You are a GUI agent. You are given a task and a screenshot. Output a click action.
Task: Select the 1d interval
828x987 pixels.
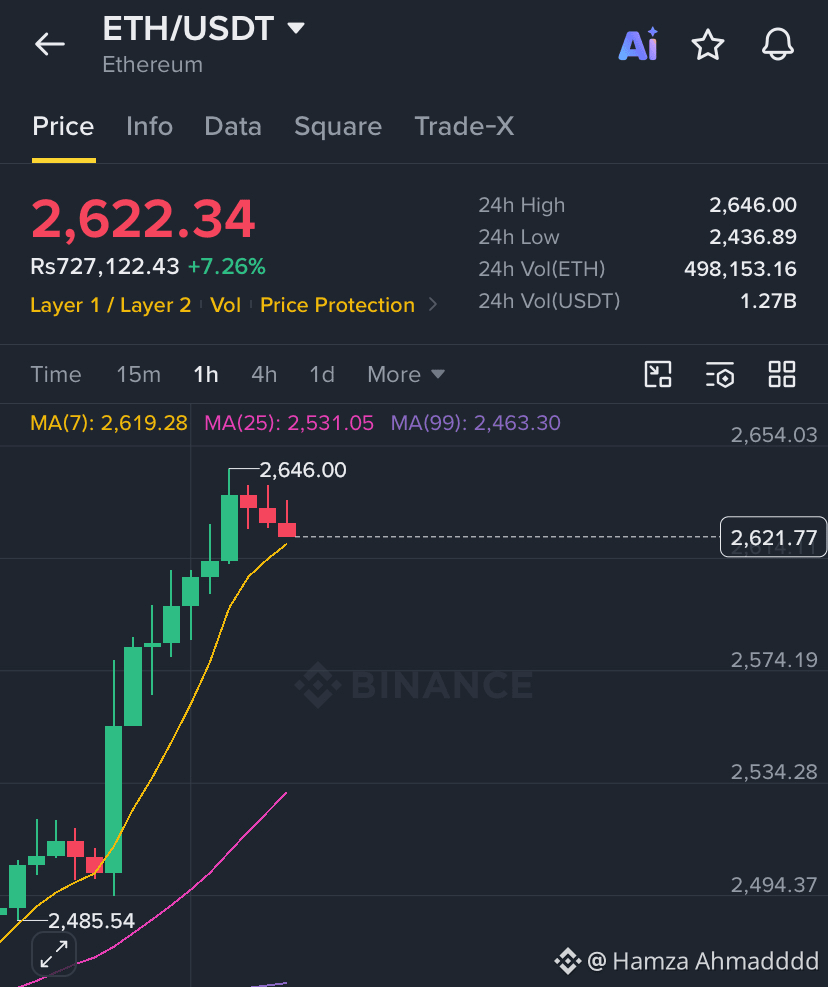coord(322,375)
